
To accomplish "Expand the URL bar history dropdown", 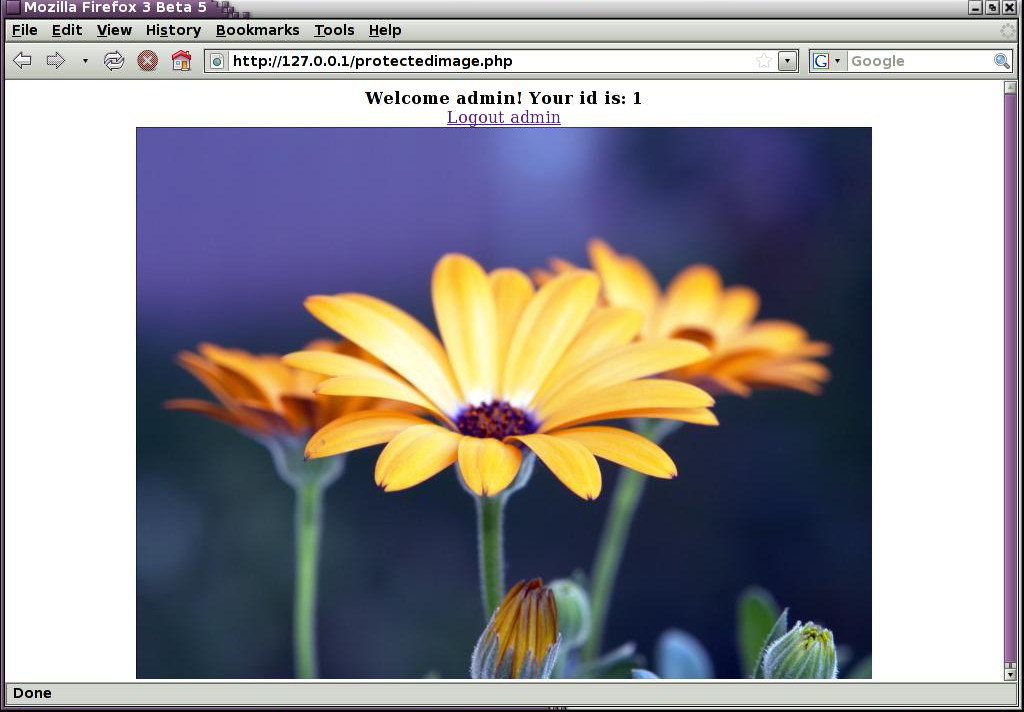I will 788,61.
